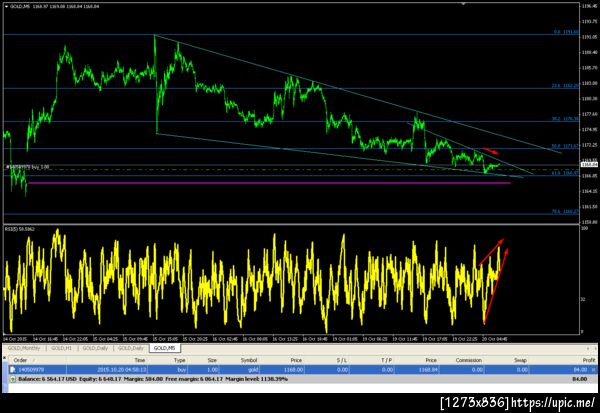Open the GOLD,H1 chart tab
600x413 pixels.
pyautogui.click(x=61, y=348)
